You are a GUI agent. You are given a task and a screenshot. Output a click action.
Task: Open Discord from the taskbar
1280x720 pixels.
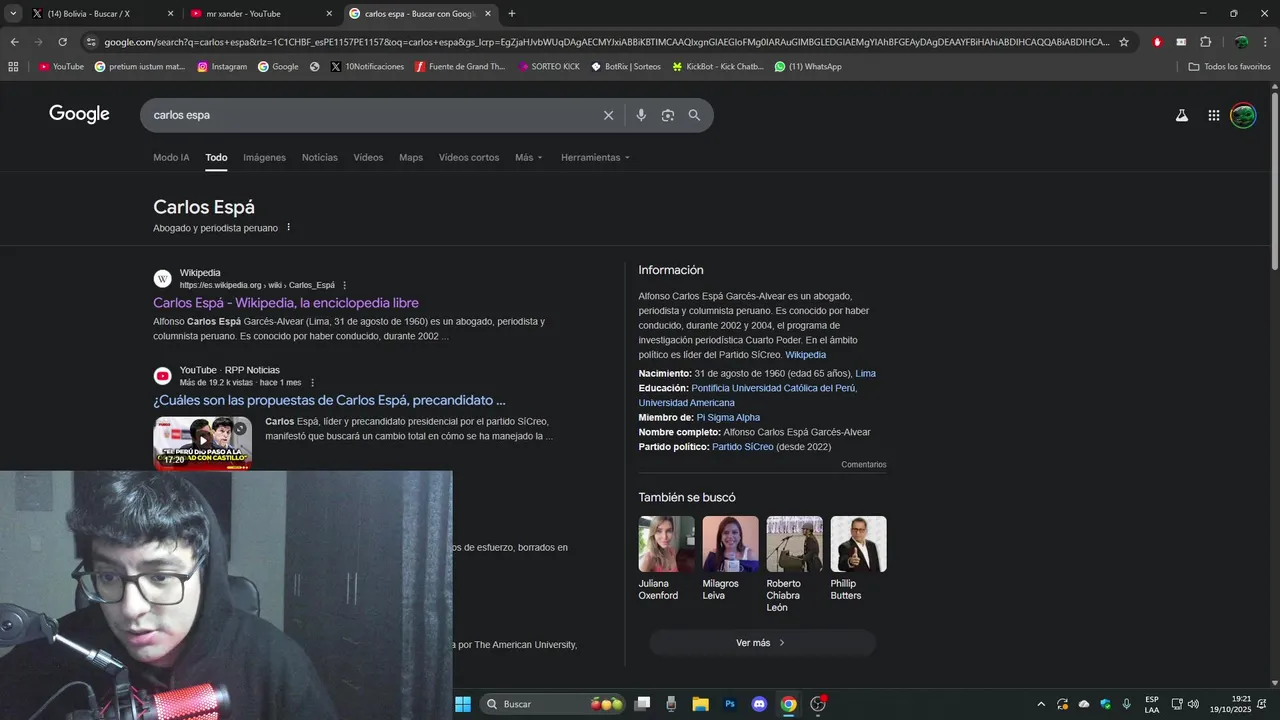(x=759, y=704)
